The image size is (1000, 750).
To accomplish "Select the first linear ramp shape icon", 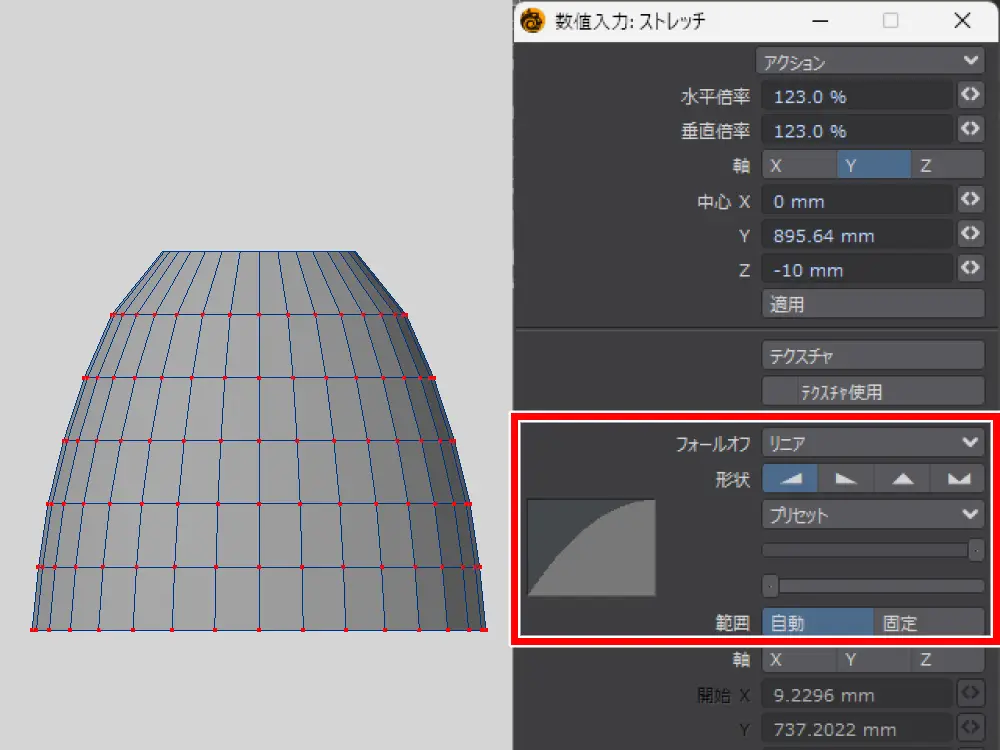I will pyautogui.click(x=790, y=479).
